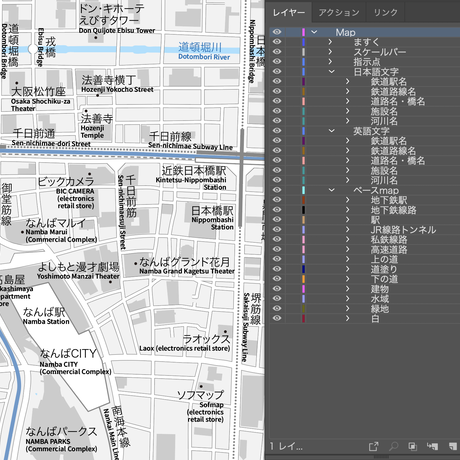The height and width of the screenshot is (460, 460).
Task: Click the Namba Station map label
Action: (x=46, y=322)
